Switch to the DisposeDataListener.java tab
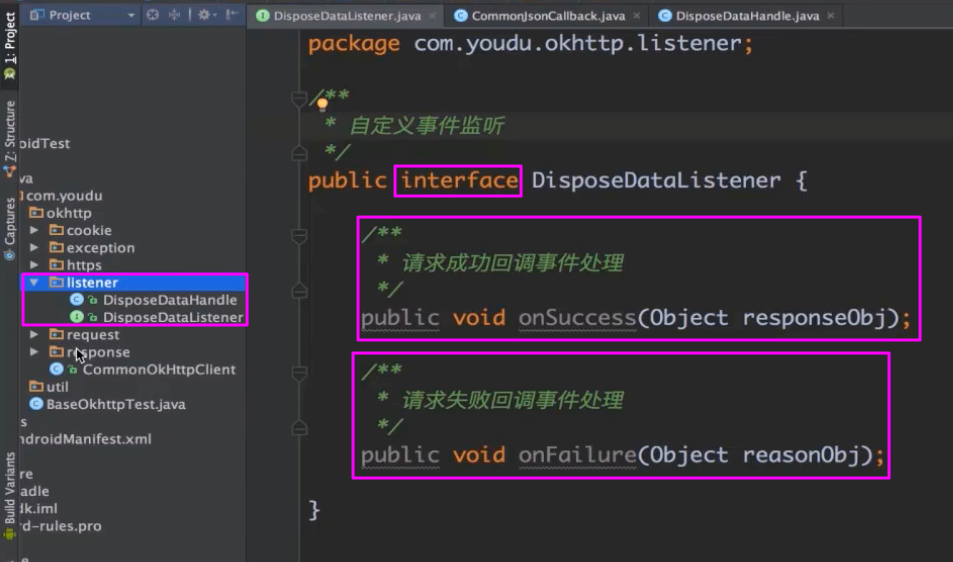 click(x=346, y=16)
